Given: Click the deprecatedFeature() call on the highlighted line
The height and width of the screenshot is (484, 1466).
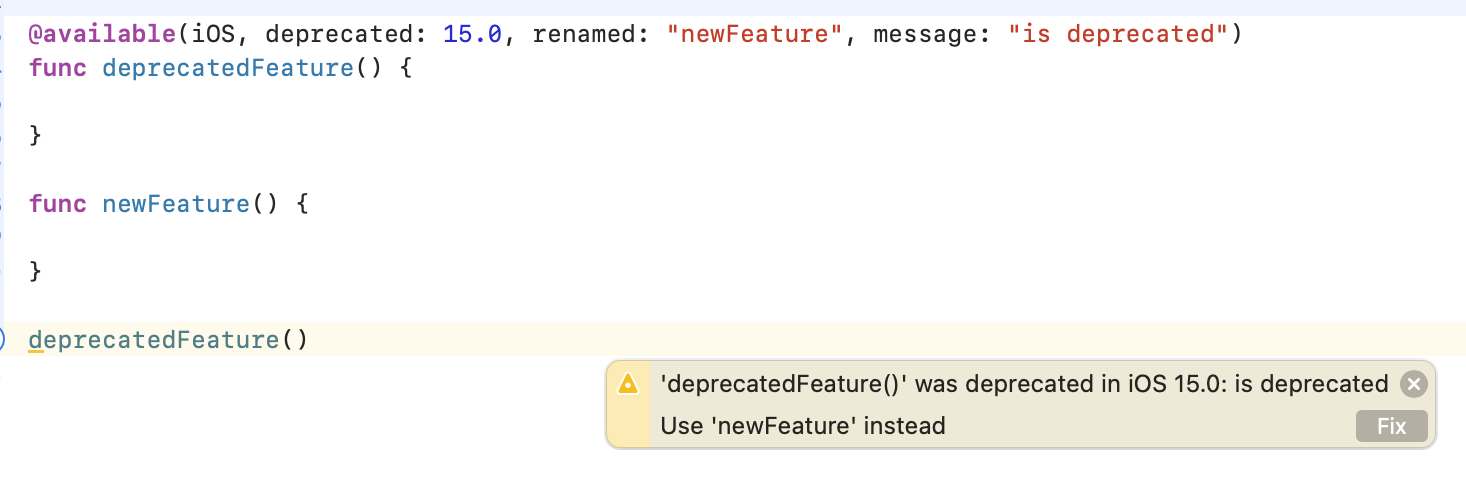Looking at the screenshot, I should click(168, 340).
